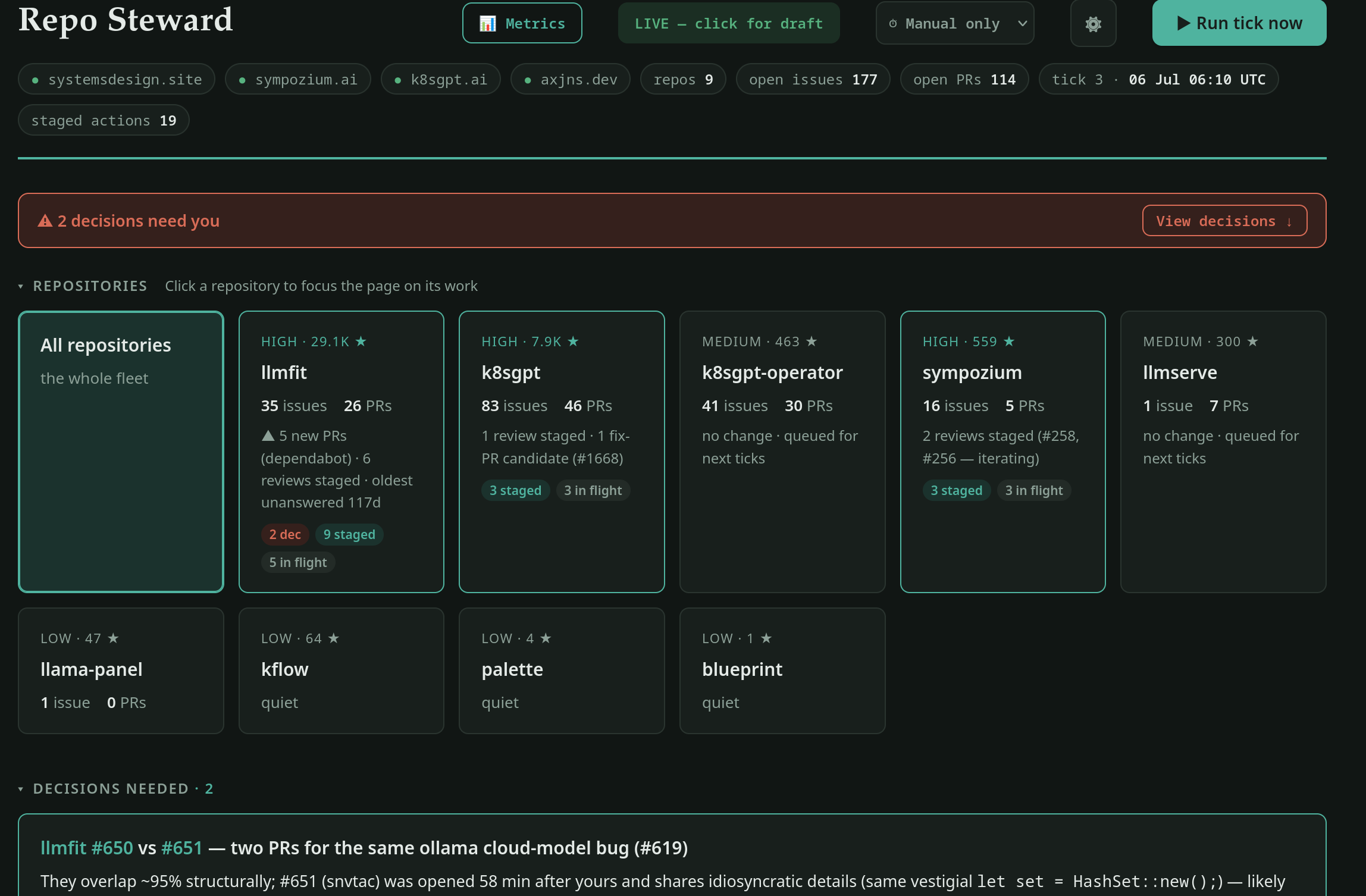Select the blueprint repository card
The height and width of the screenshot is (896, 1366).
[782, 671]
